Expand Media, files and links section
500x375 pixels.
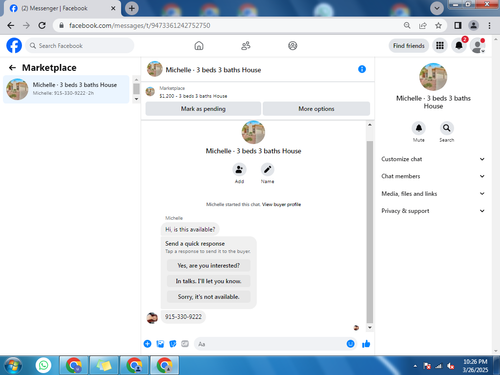(433, 193)
